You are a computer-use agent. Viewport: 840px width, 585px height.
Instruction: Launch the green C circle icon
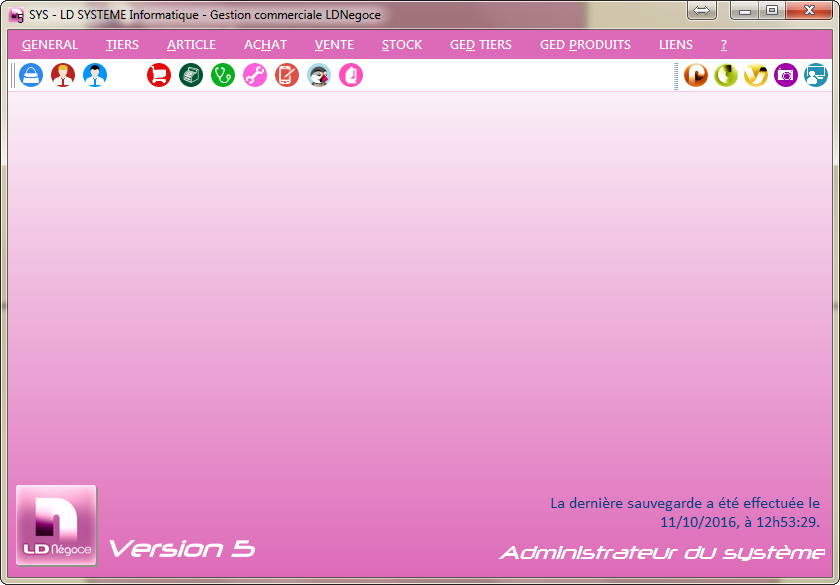point(726,75)
